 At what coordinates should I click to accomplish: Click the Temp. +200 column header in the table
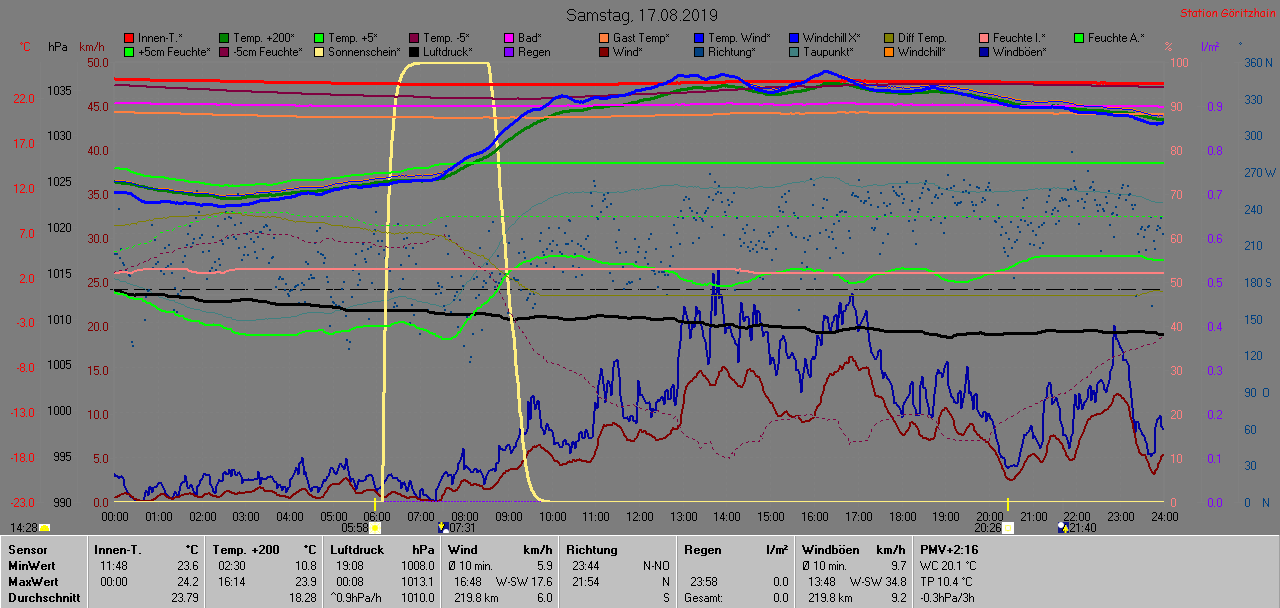pos(246,550)
